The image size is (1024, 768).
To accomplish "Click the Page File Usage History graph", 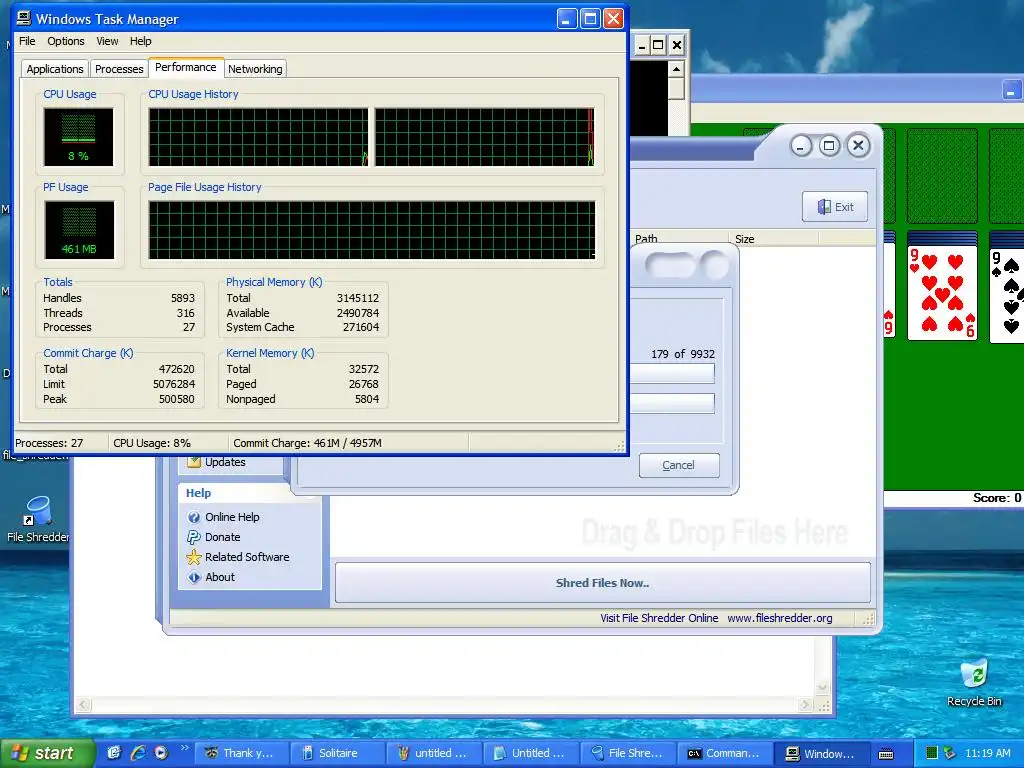I will [372, 230].
